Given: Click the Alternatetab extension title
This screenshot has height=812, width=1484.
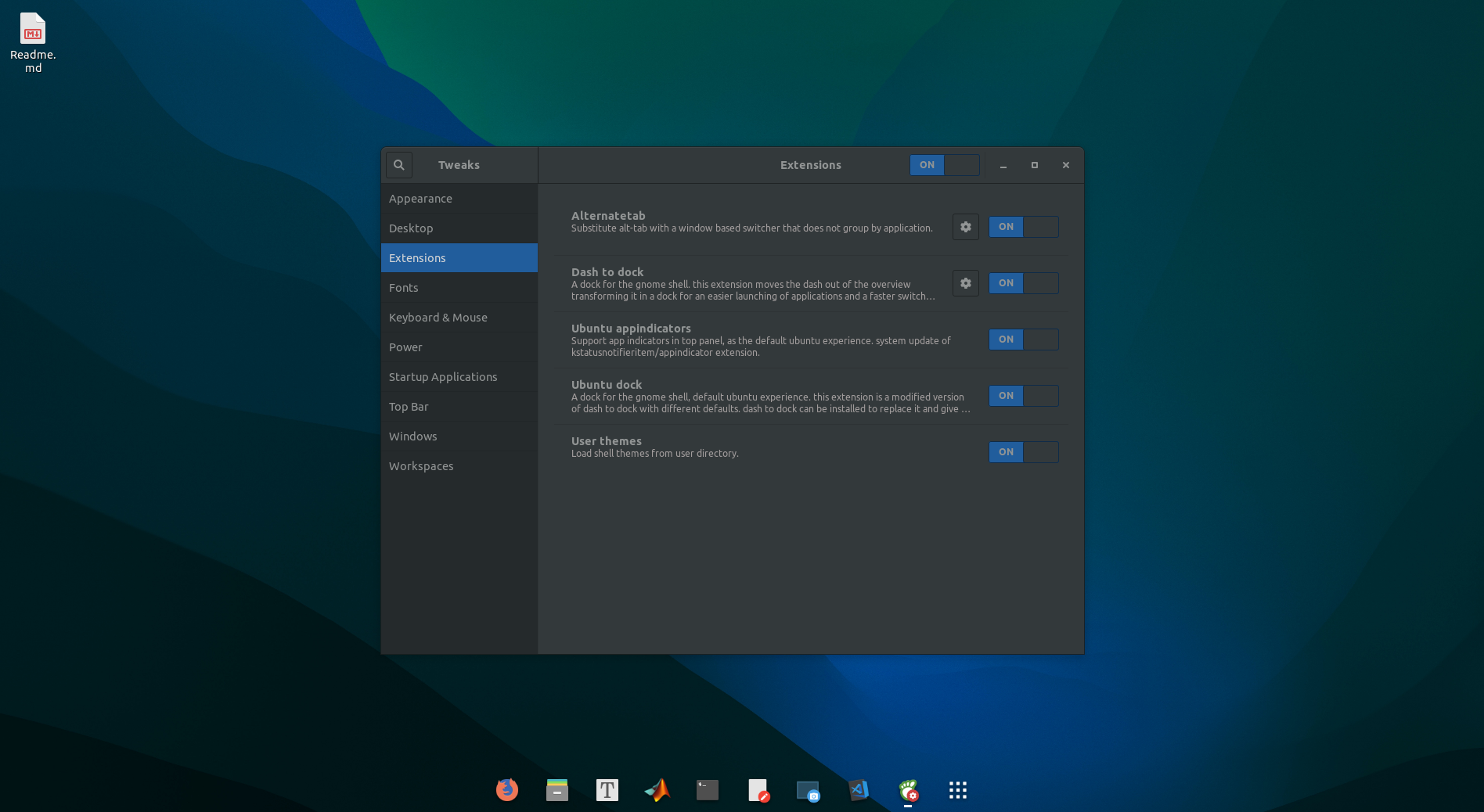Looking at the screenshot, I should 608,216.
